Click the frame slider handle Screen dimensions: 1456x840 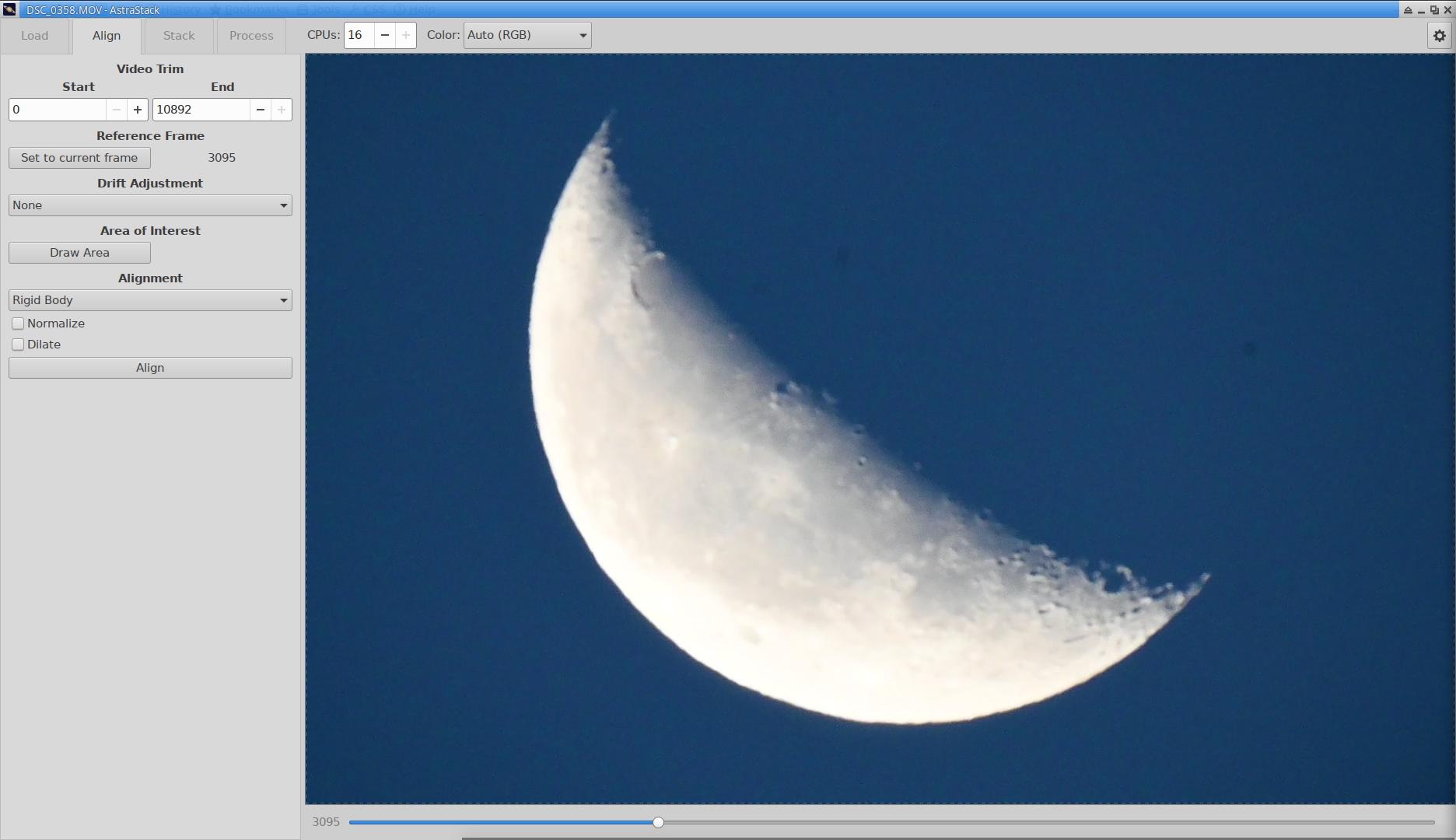pyautogui.click(x=658, y=822)
